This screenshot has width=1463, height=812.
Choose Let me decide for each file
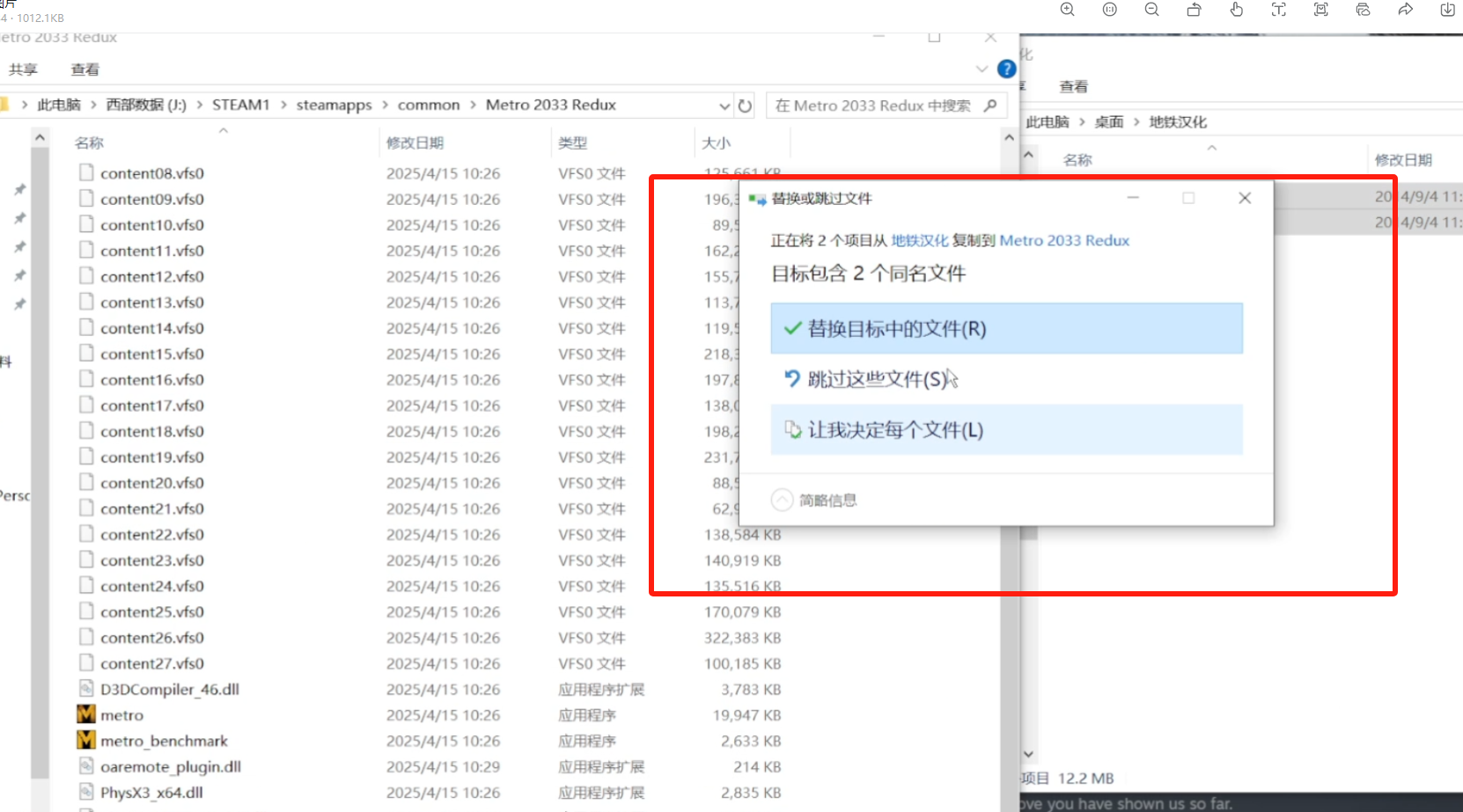pyautogui.click(x=1006, y=429)
